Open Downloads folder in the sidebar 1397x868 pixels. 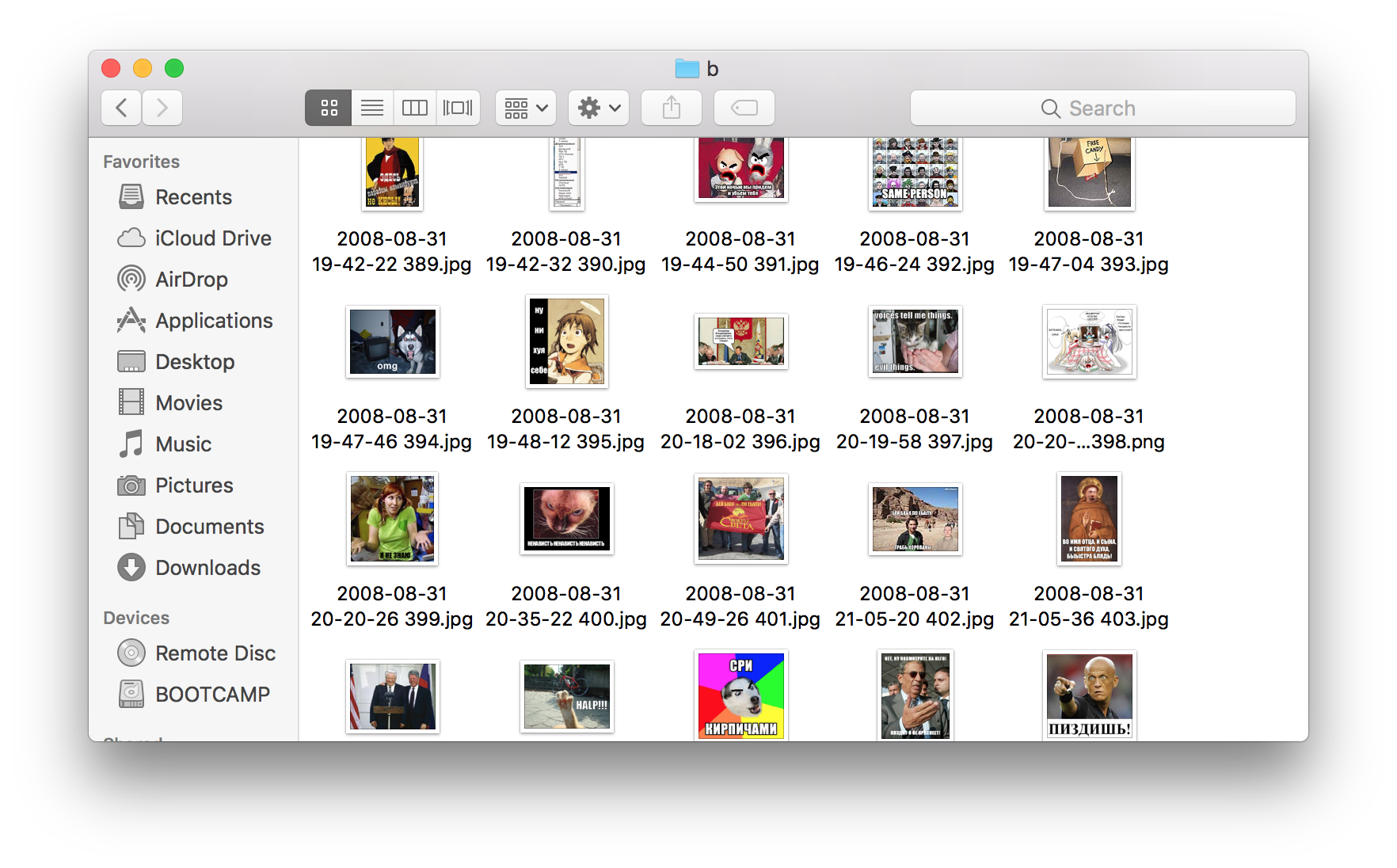click(194, 568)
